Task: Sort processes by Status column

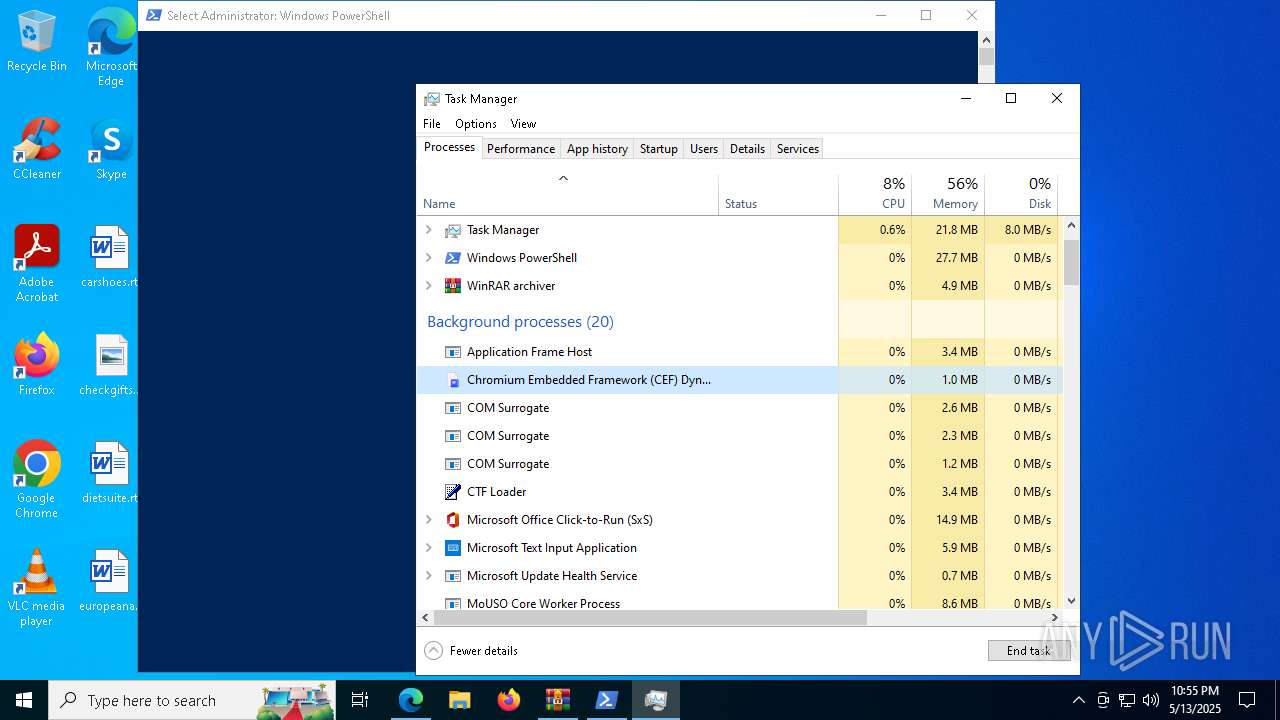Action: (778, 193)
